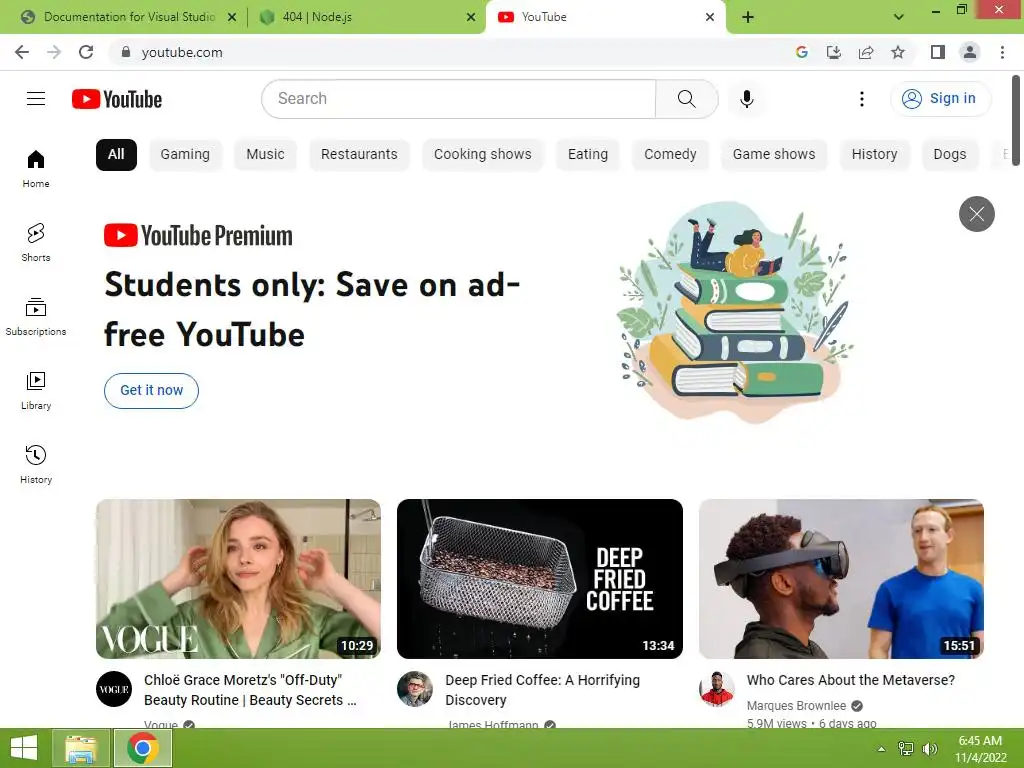Reload the page
Image resolution: width=1024 pixels, height=768 pixels.
point(86,52)
